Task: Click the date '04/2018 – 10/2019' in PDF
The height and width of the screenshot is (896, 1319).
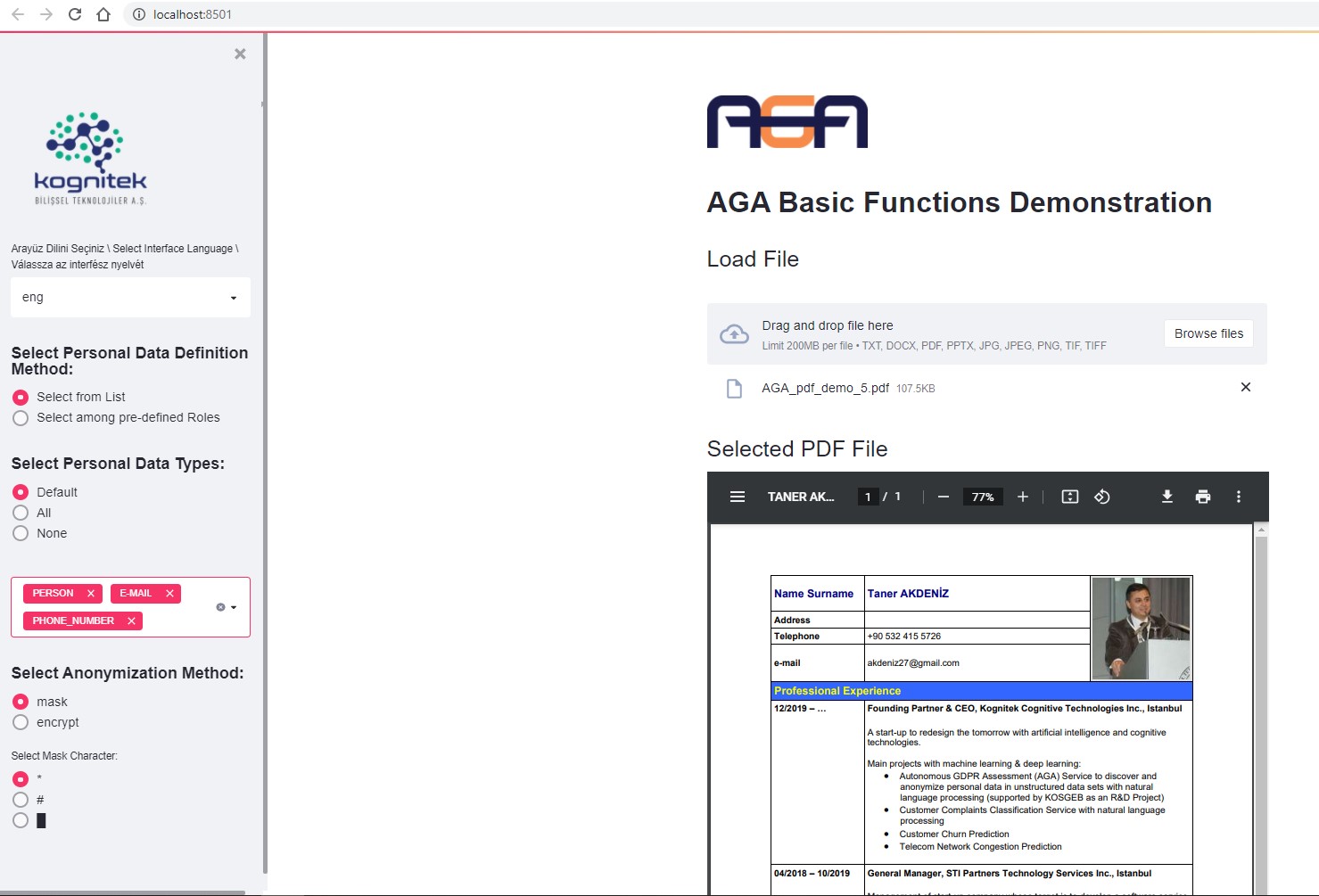Action: 812,874
